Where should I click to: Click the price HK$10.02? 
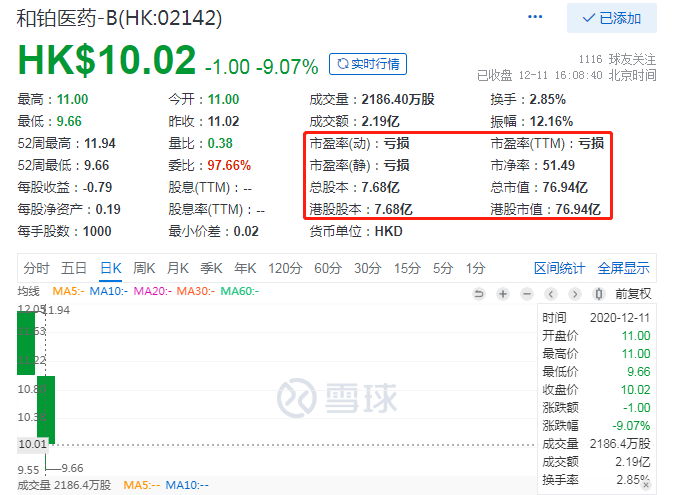coord(107,60)
